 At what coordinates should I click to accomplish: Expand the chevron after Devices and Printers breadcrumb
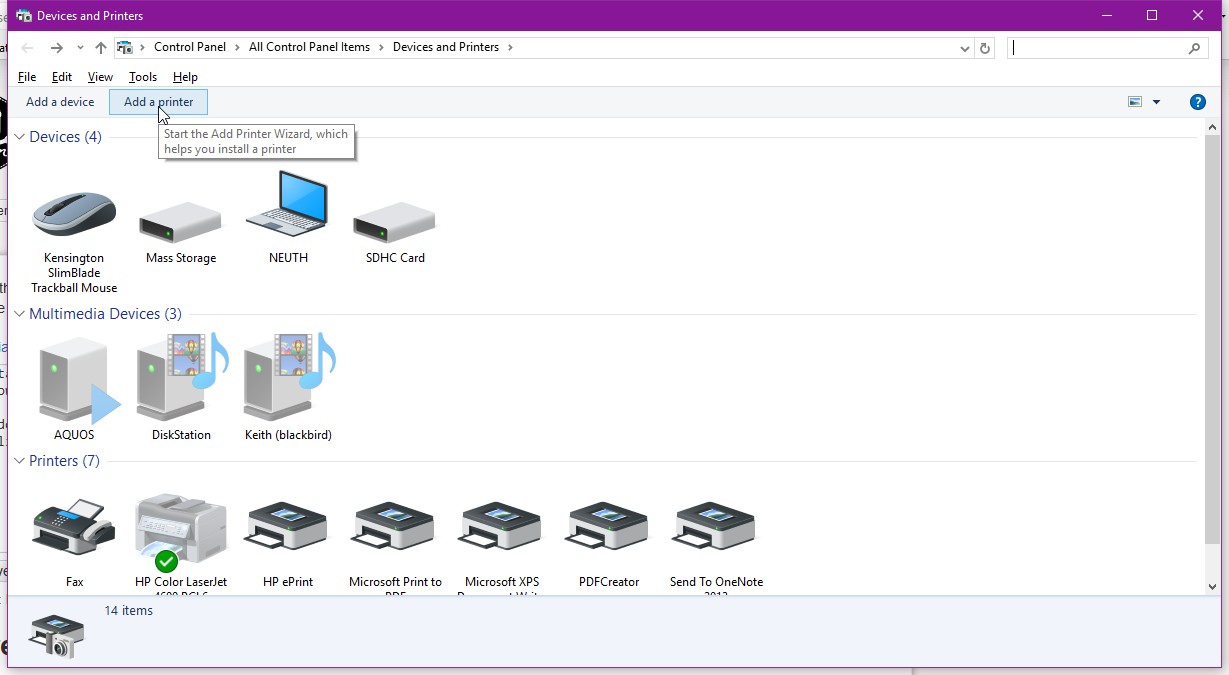click(x=510, y=47)
